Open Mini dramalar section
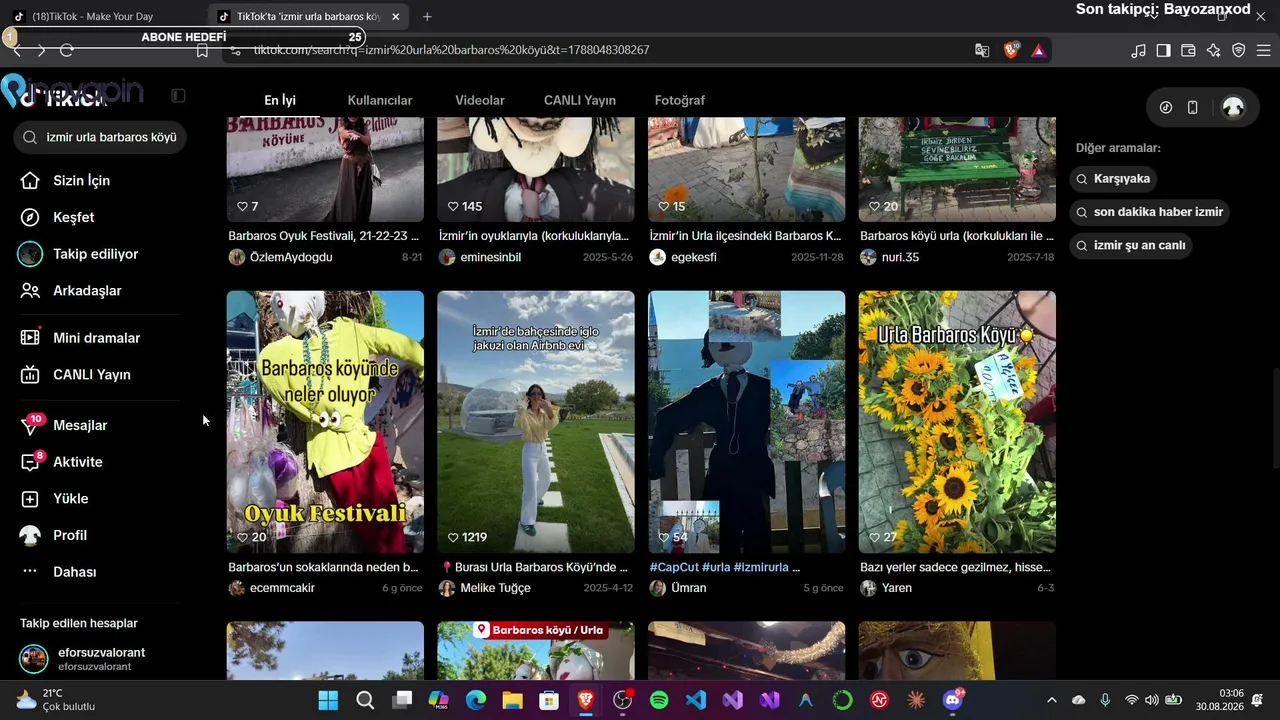Viewport: 1280px width, 720px height. (82, 338)
